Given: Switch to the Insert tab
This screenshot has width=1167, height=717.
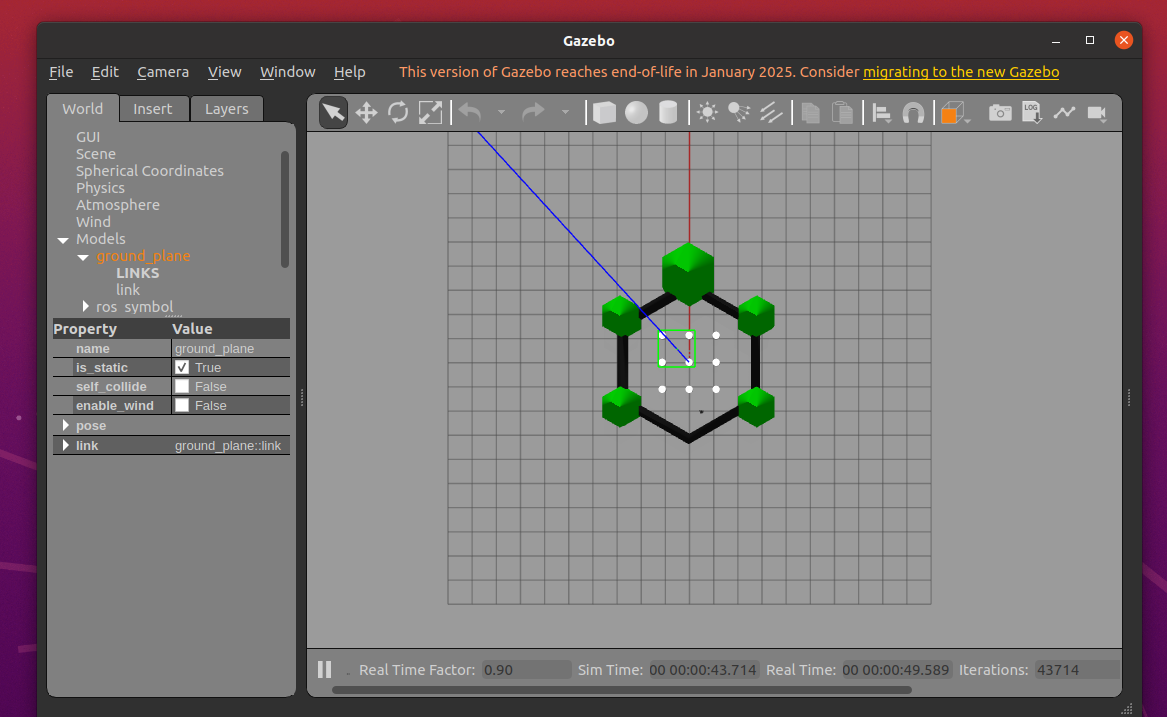Looking at the screenshot, I should (x=153, y=109).
